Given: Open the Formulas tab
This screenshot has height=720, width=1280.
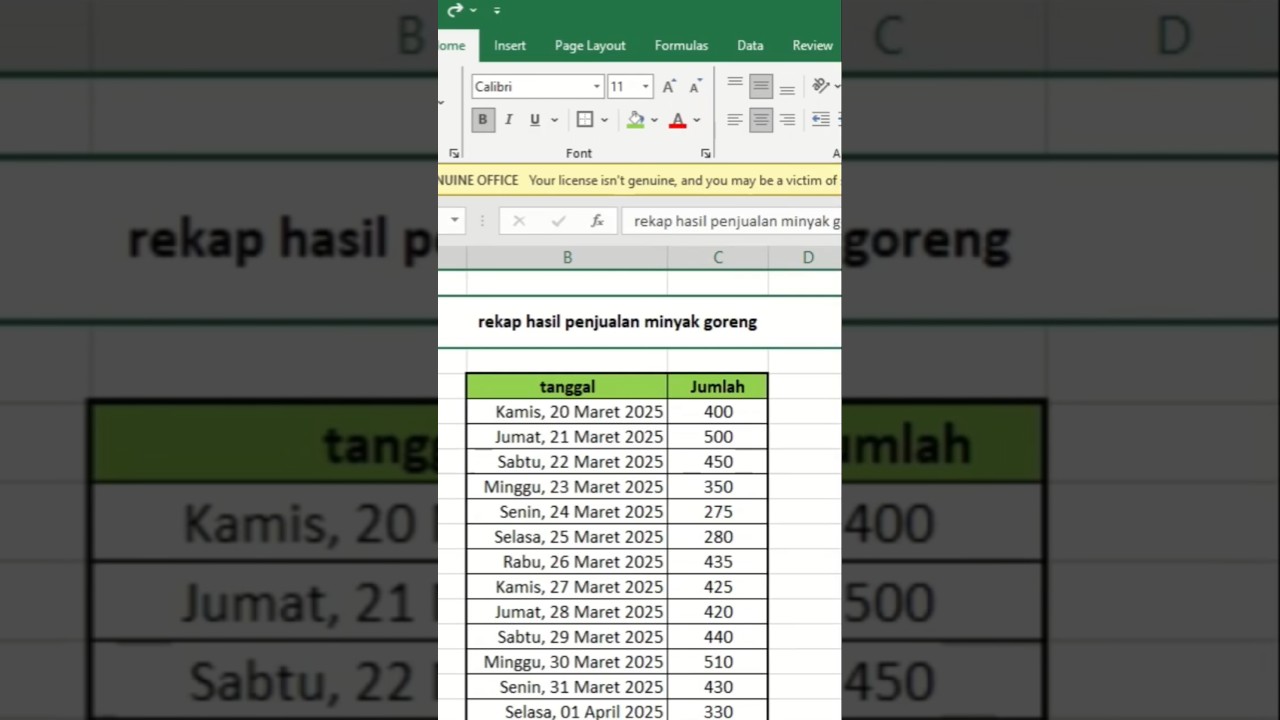Looking at the screenshot, I should click(x=681, y=46).
